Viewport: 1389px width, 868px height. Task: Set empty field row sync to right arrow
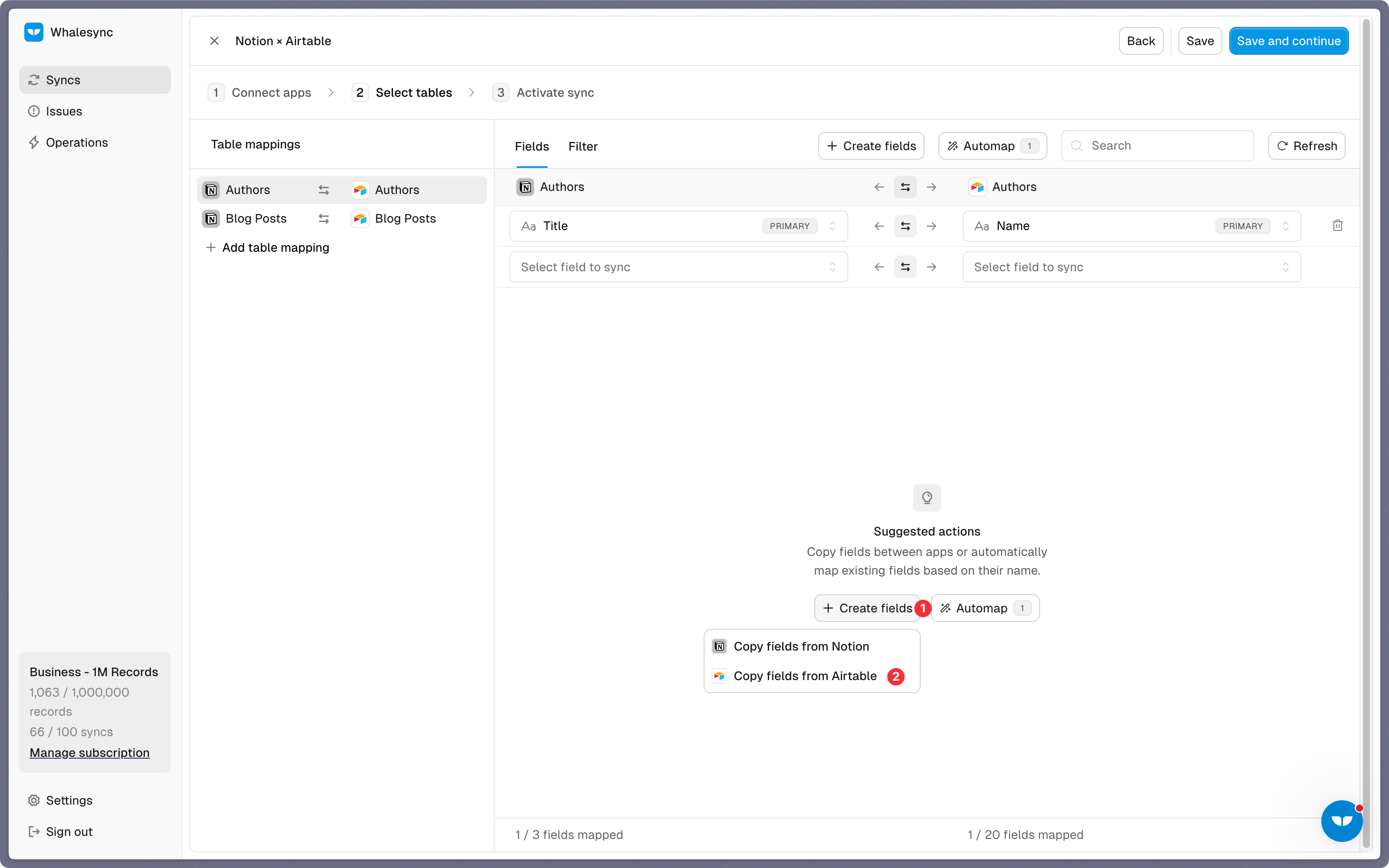931,267
